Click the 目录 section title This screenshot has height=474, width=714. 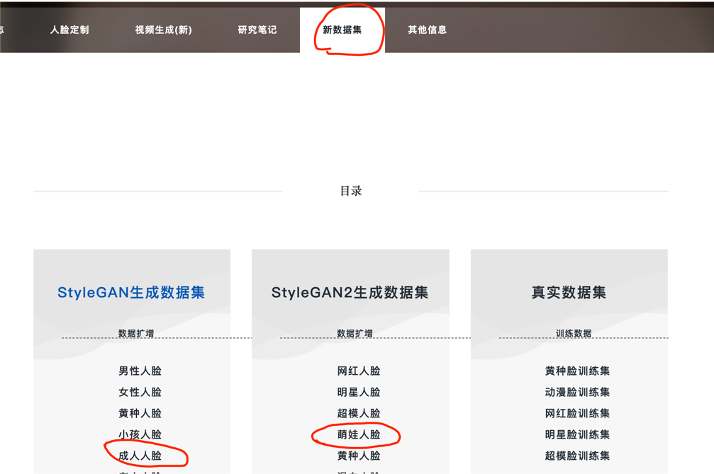coord(351,191)
